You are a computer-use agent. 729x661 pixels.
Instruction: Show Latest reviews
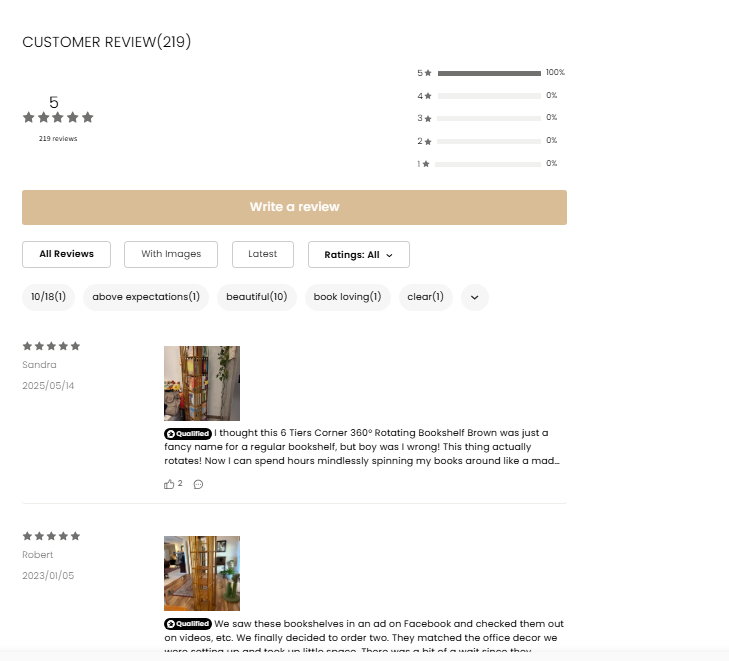pyautogui.click(x=262, y=254)
